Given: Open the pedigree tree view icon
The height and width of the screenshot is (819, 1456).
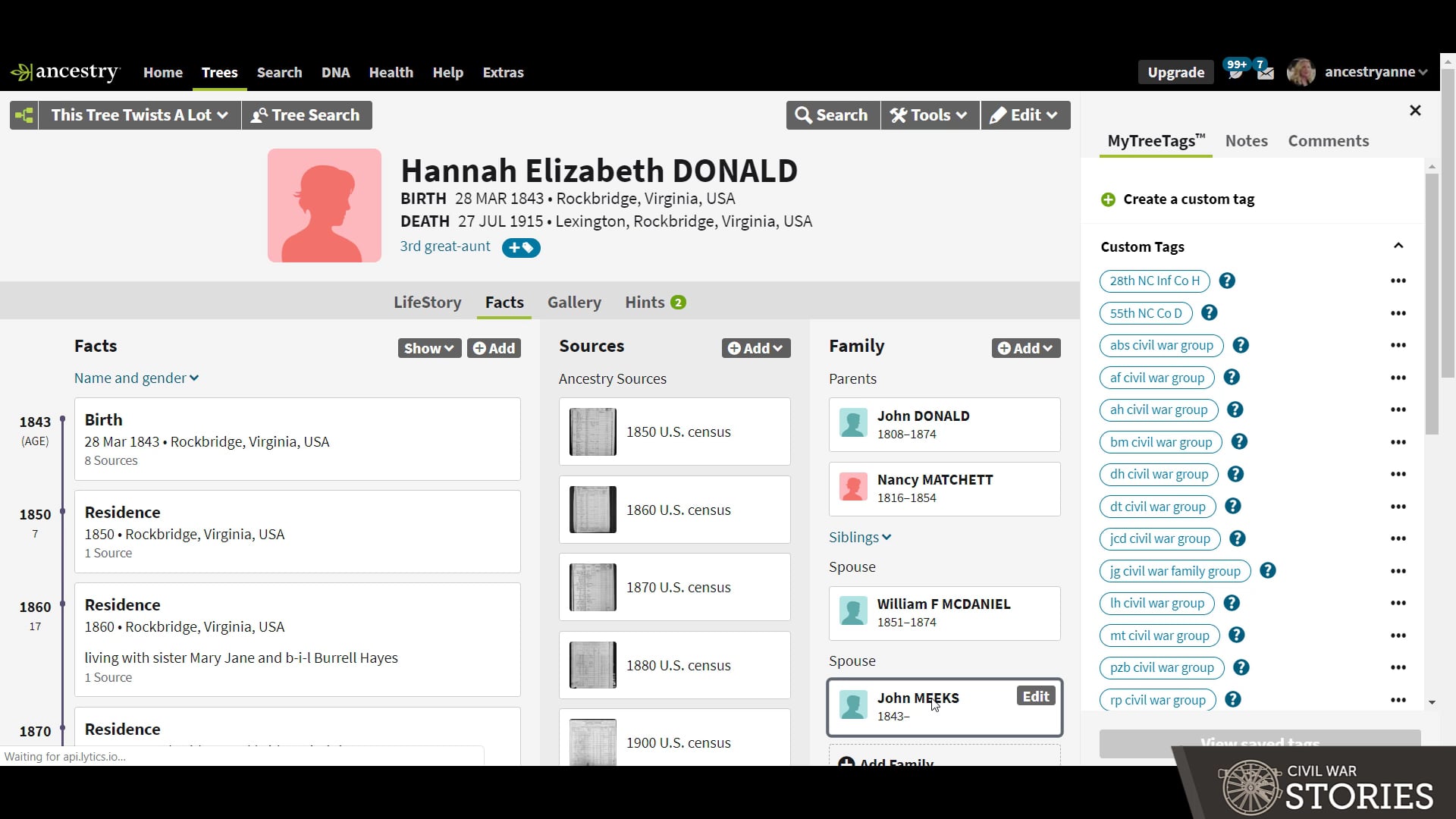Looking at the screenshot, I should [x=23, y=115].
